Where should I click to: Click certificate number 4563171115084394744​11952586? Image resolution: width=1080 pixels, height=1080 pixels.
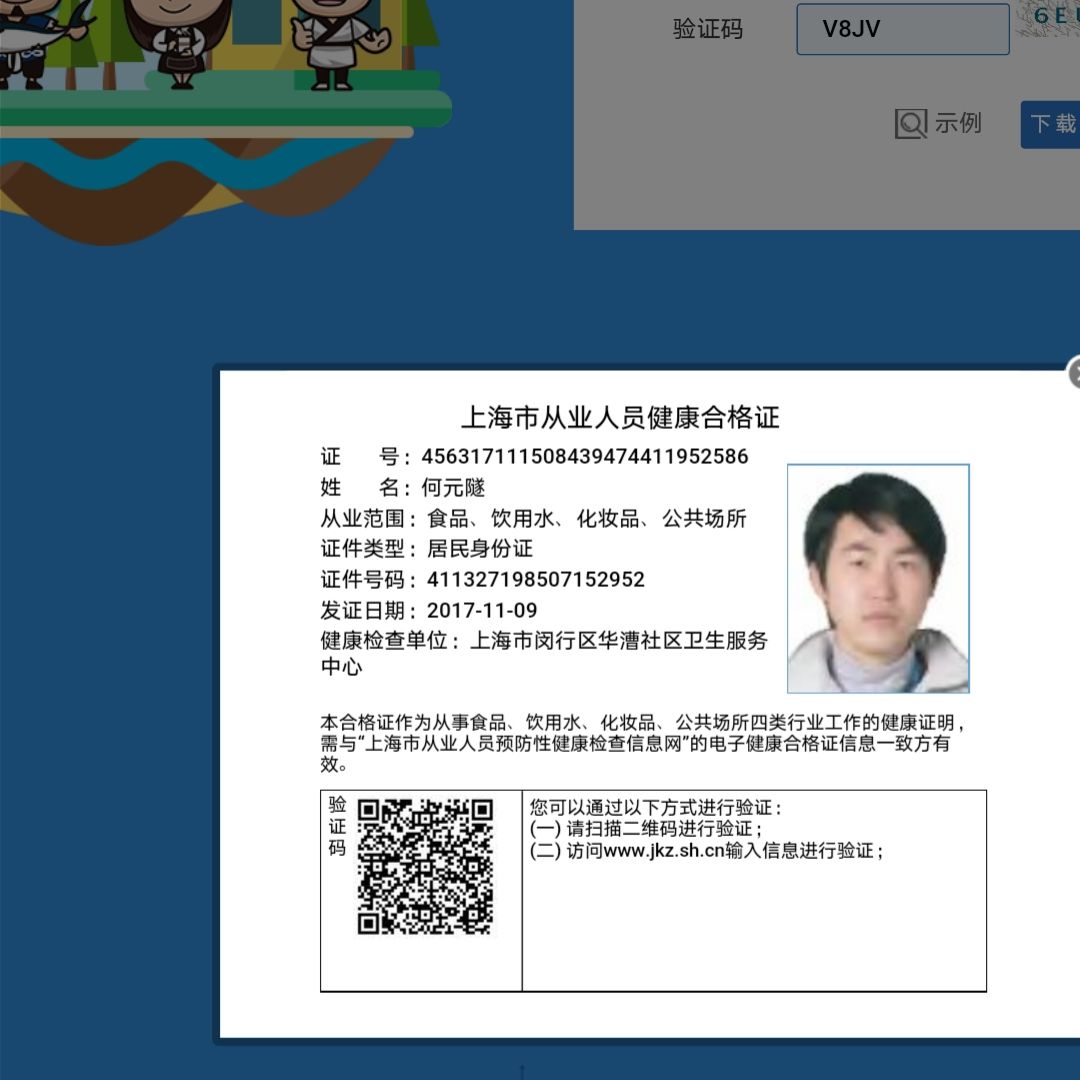pos(585,457)
